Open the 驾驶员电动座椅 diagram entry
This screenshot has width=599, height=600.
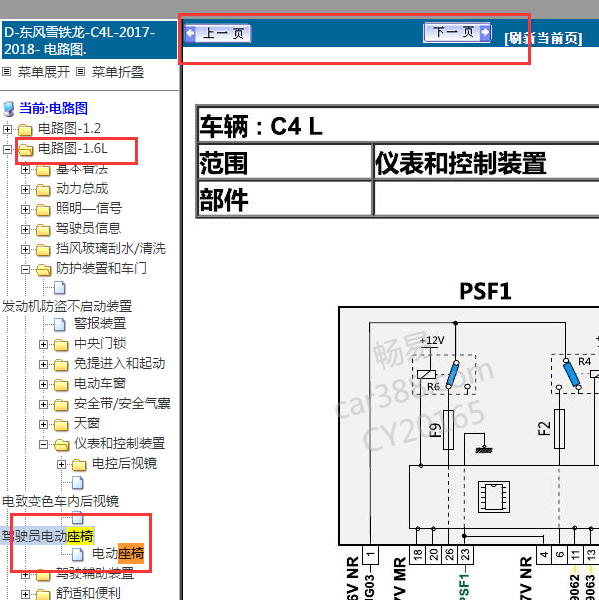pyautogui.click(x=47, y=536)
